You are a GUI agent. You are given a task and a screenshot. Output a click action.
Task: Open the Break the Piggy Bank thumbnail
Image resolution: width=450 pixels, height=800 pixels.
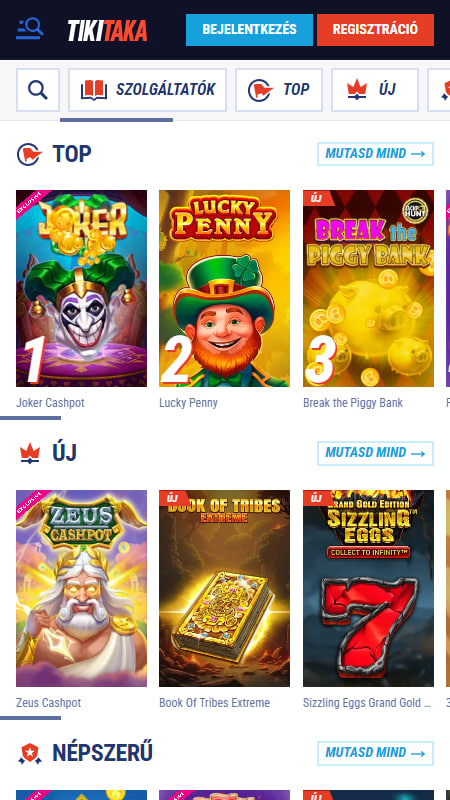pyautogui.click(x=368, y=288)
